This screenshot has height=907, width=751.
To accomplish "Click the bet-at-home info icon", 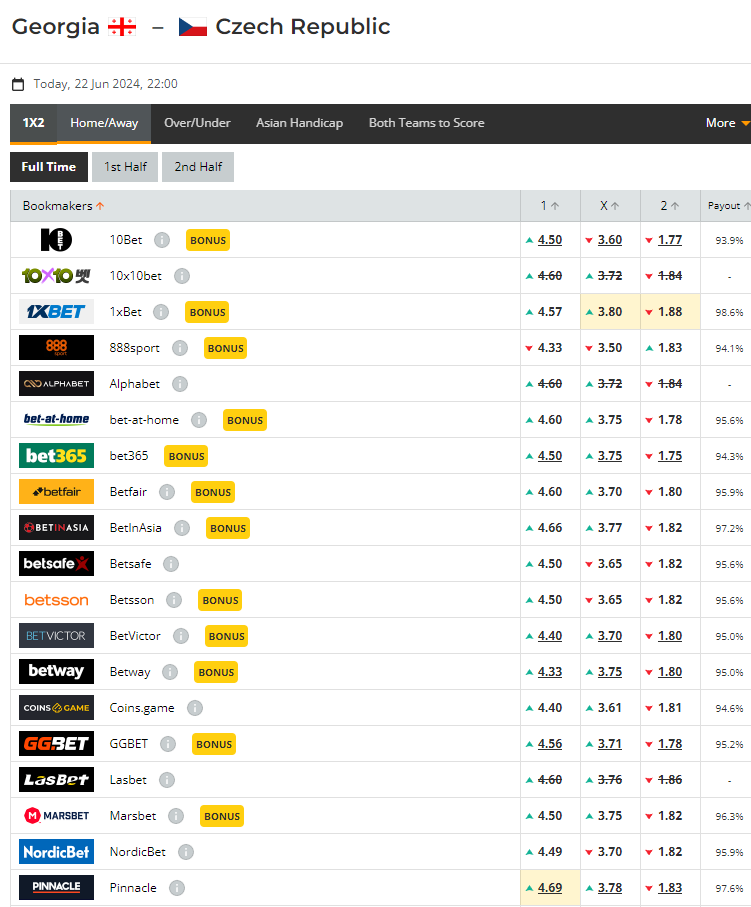I will [199, 420].
